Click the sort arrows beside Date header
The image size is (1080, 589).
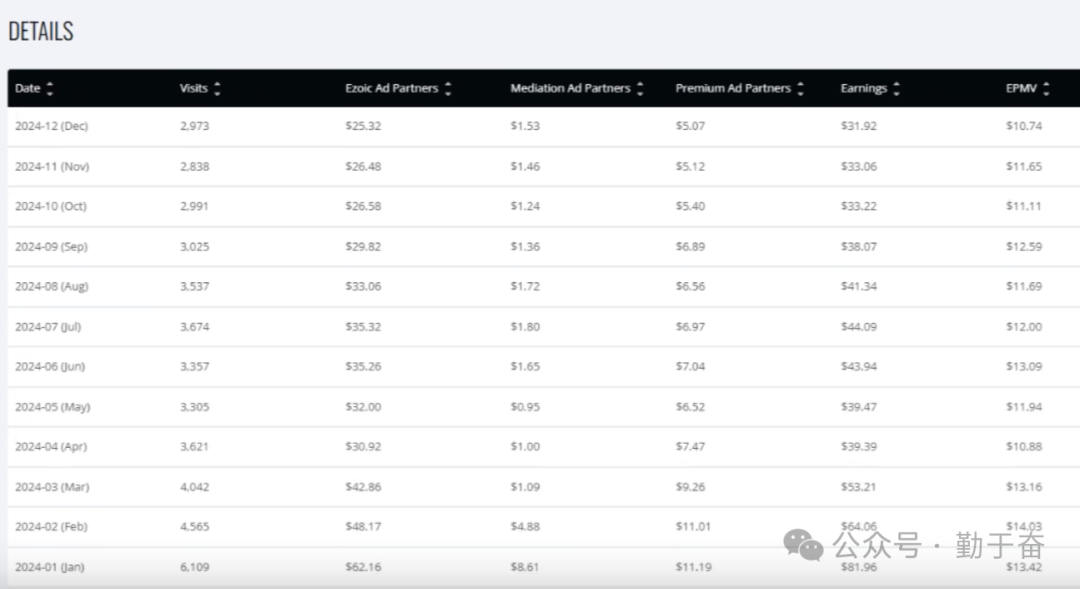pos(50,89)
